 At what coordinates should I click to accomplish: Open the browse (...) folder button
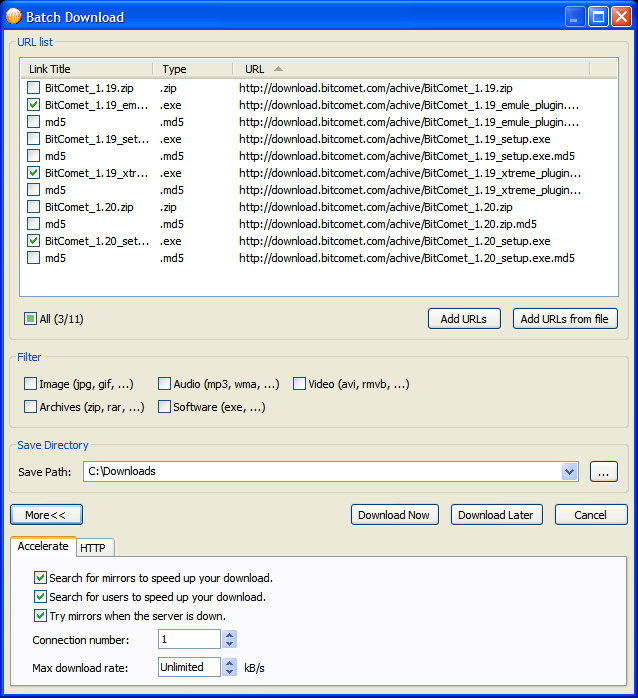(604, 471)
